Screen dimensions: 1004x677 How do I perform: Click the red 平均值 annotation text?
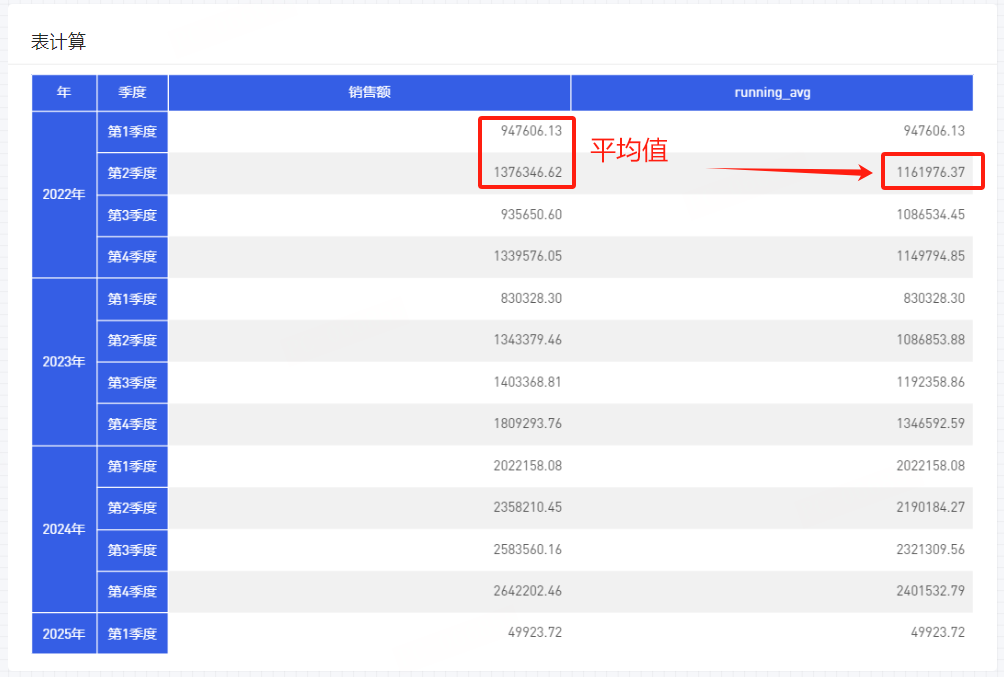pyautogui.click(x=628, y=151)
